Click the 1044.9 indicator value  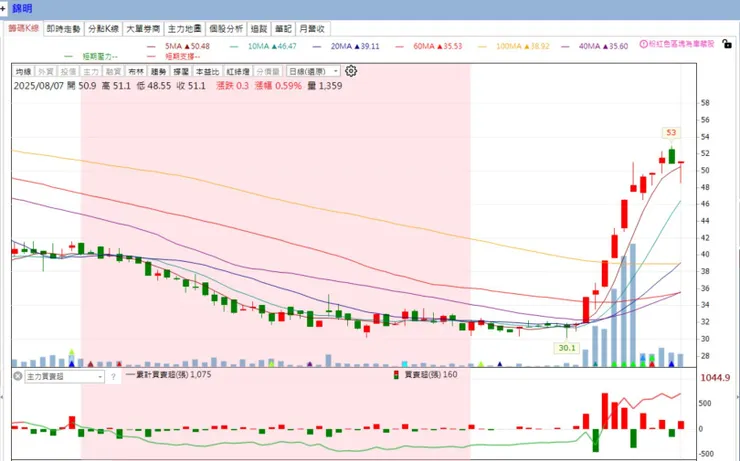point(715,377)
